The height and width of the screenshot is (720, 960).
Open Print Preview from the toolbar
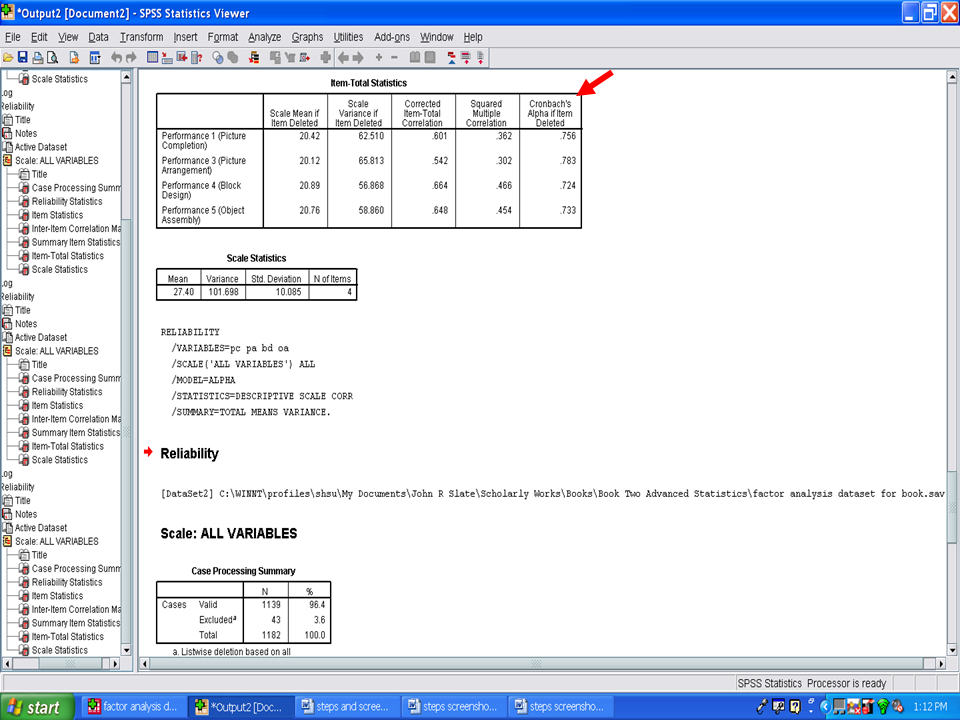[52, 58]
